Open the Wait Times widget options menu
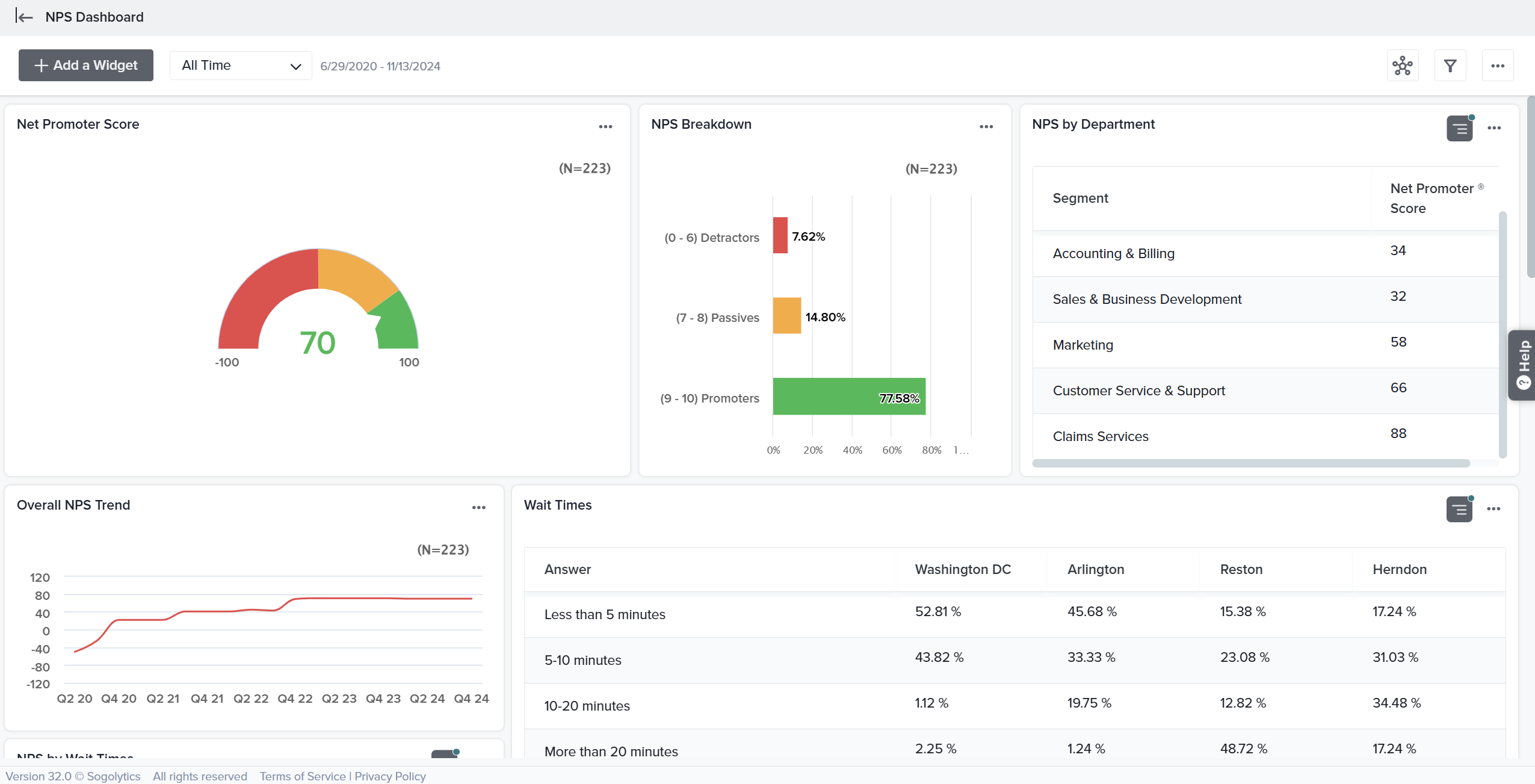Viewport: 1535px width, 784px height. (1495, 508)
